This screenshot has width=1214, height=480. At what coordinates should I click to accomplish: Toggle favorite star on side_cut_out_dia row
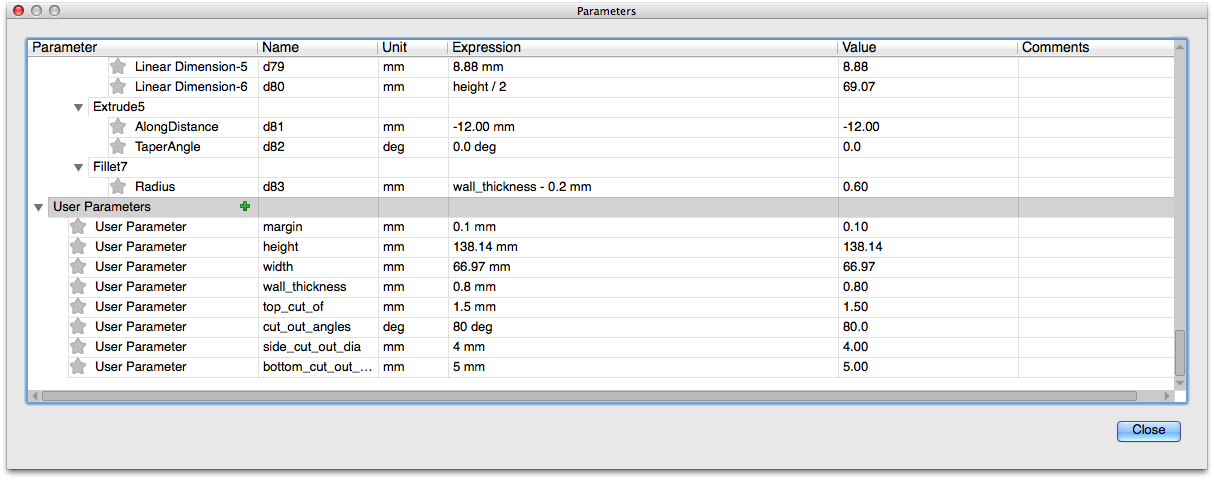(x=78, y=347)
